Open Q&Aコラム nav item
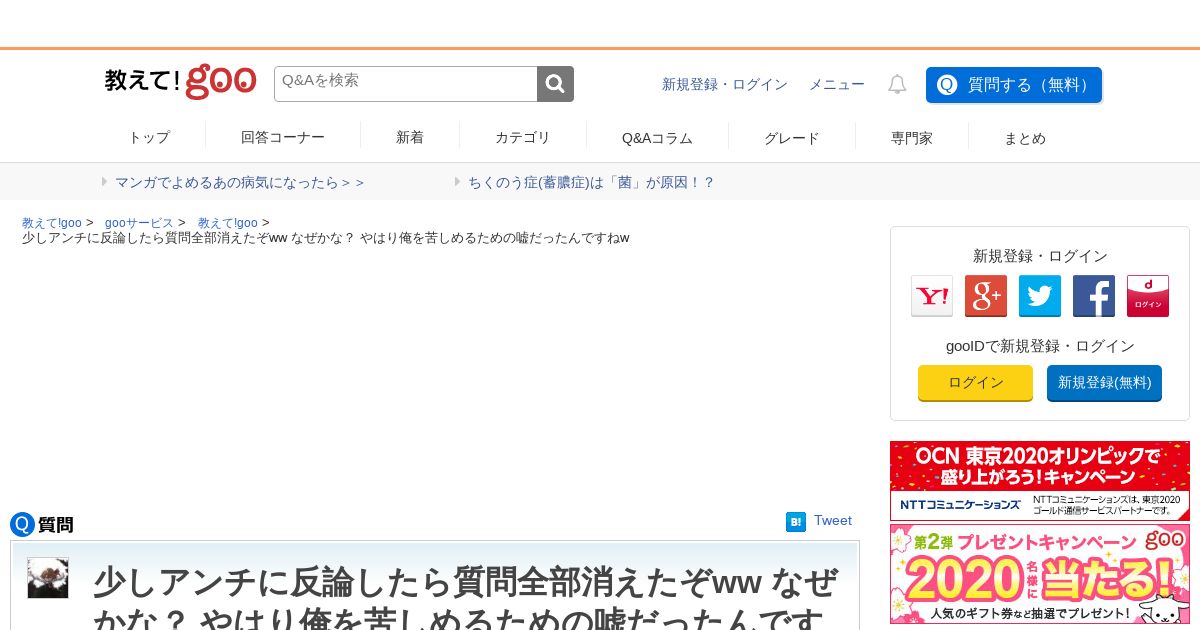The width and height of the screenshot is (1200, 630). (x=657, y=138)
